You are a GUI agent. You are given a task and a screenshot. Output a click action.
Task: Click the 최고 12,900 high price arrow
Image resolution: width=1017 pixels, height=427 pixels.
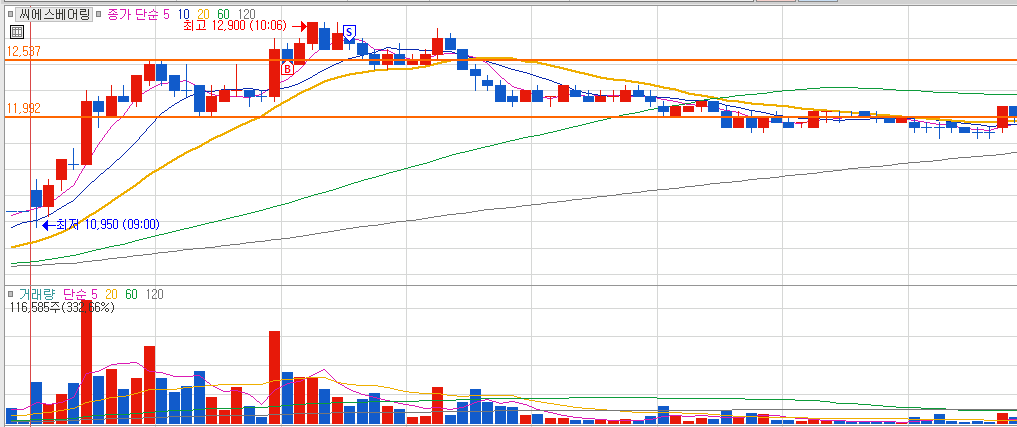[300, 26]
